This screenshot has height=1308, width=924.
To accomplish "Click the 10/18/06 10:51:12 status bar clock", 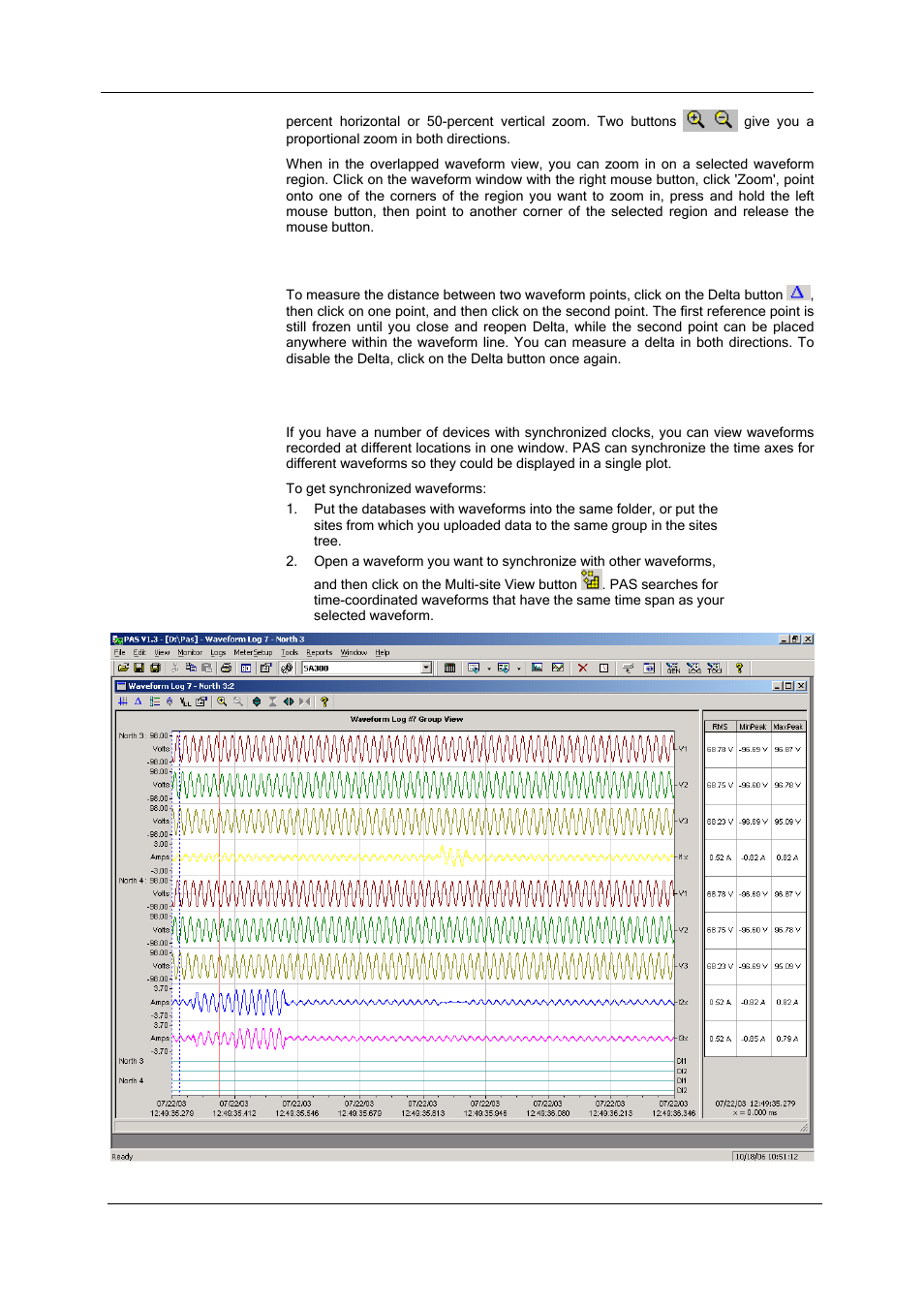I will pyautogui.click(x=766, y=1156).
